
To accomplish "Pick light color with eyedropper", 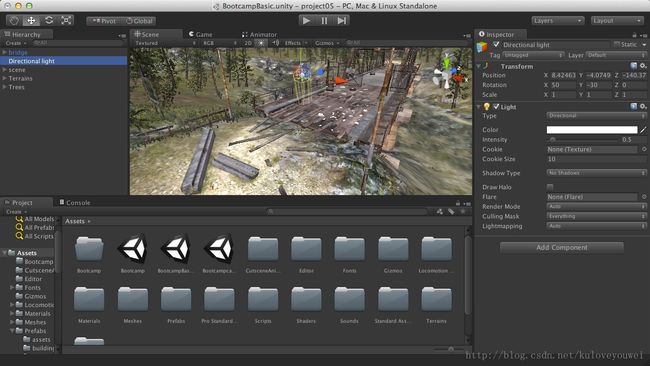I will [643, 130].
